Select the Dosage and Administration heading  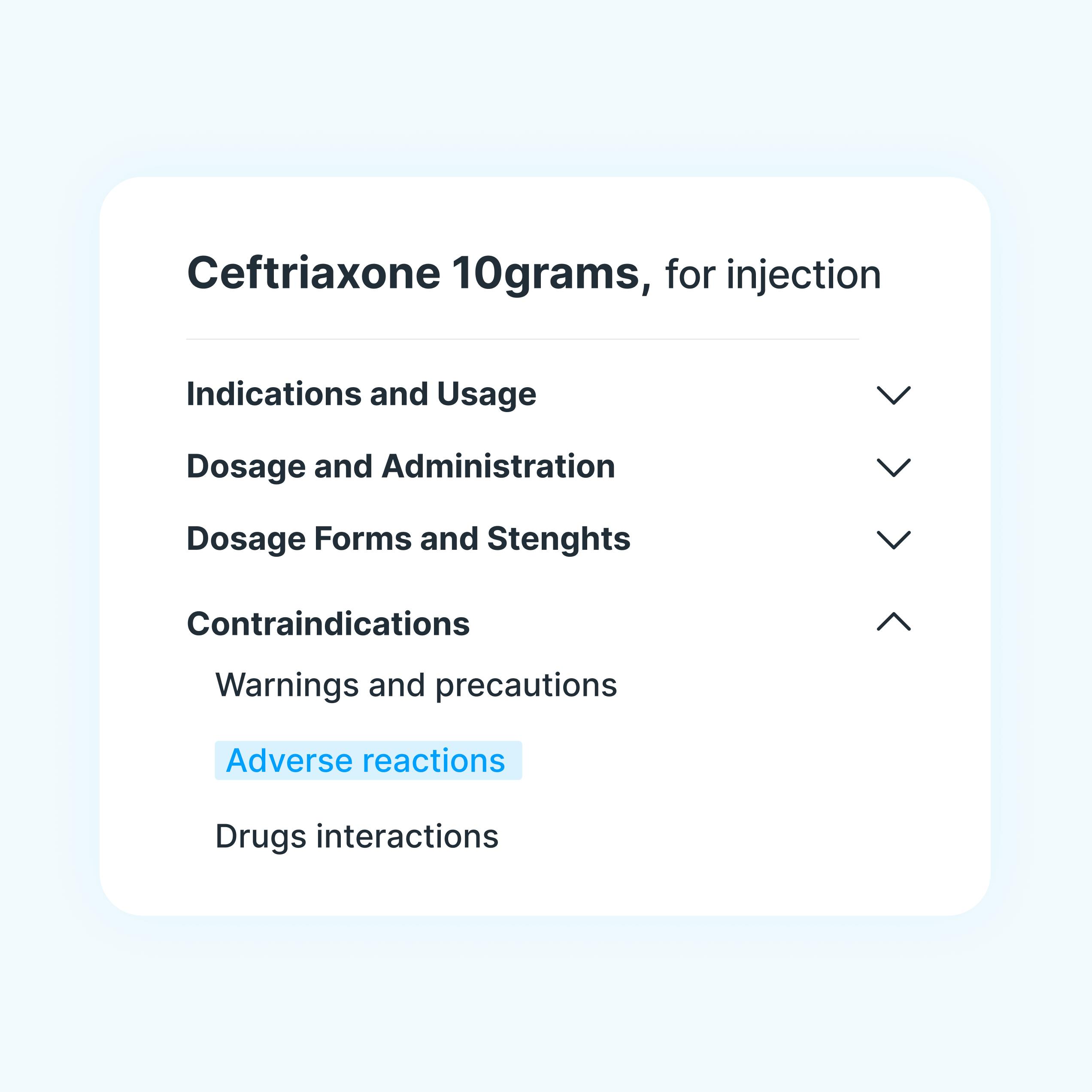point(400,467)
